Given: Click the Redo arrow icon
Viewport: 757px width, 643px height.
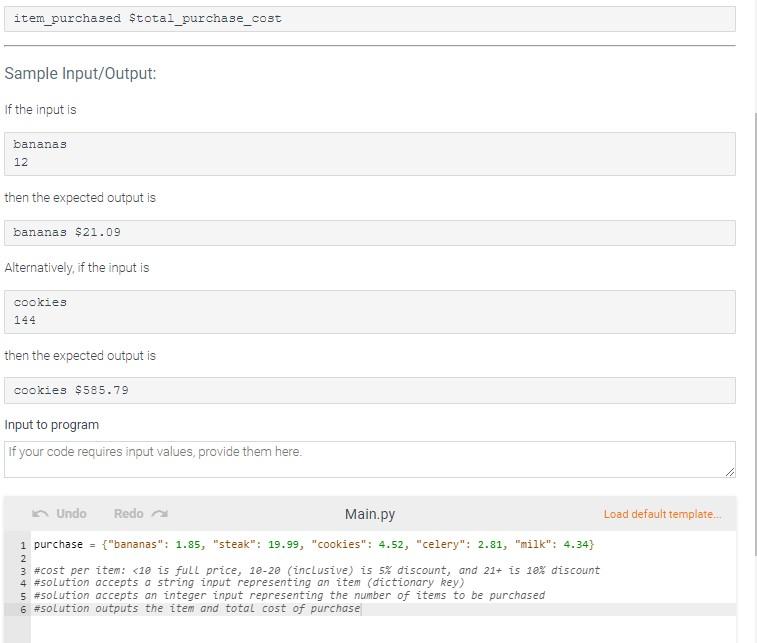Looking at the screenshot, I should pyautogui.click(x=160, y=514).
